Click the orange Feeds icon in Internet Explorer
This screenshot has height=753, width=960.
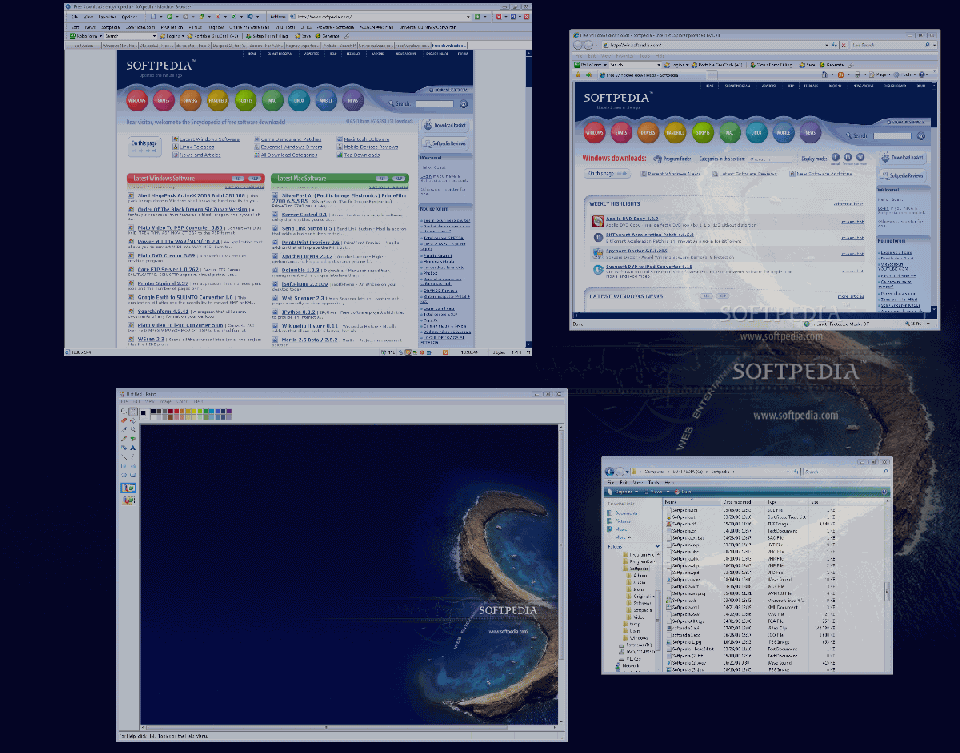point(841,75)
